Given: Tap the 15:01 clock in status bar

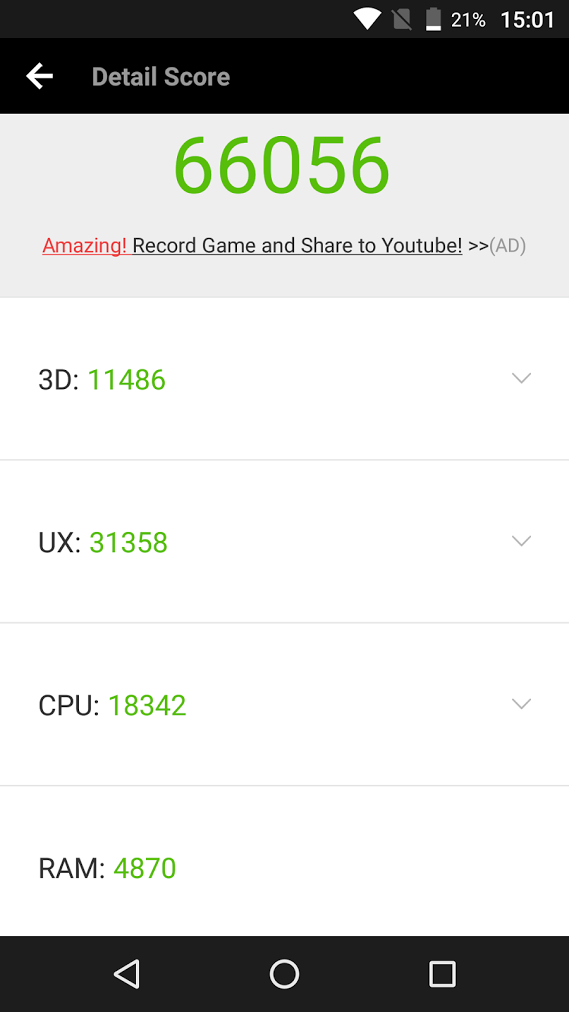Looking at the screenshot, I should pyautogui.click(x=527, y=19).
